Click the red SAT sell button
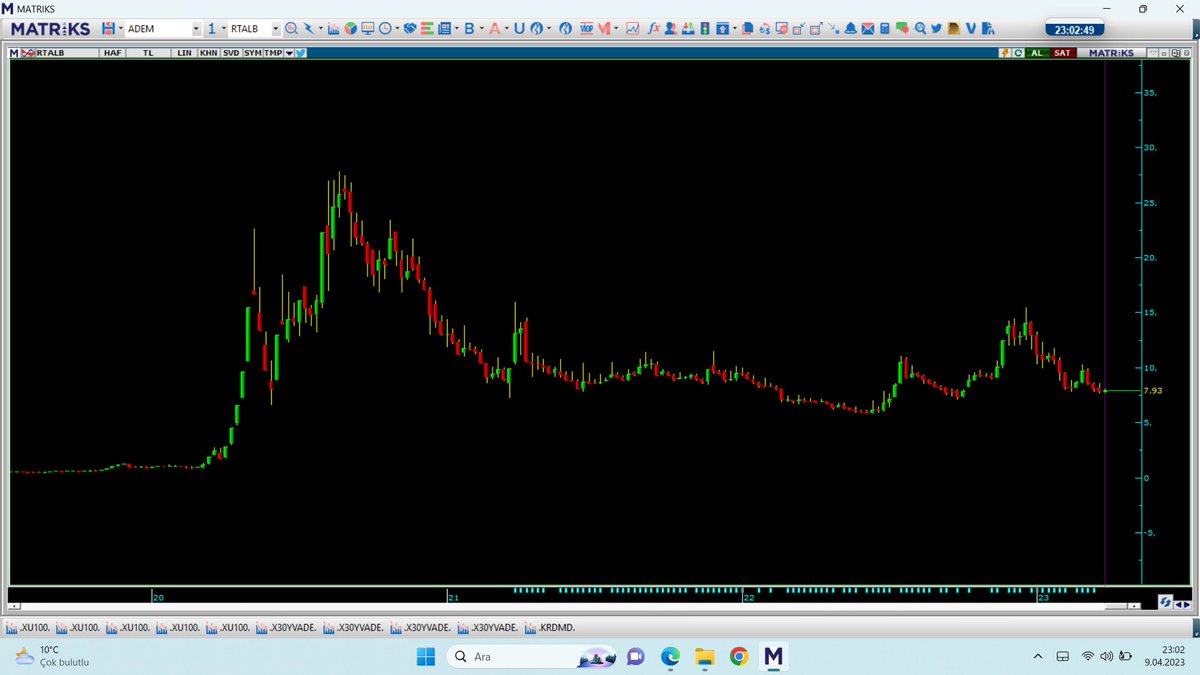Viewport: 1200px width, 675px height. [x=1062, y=52]
